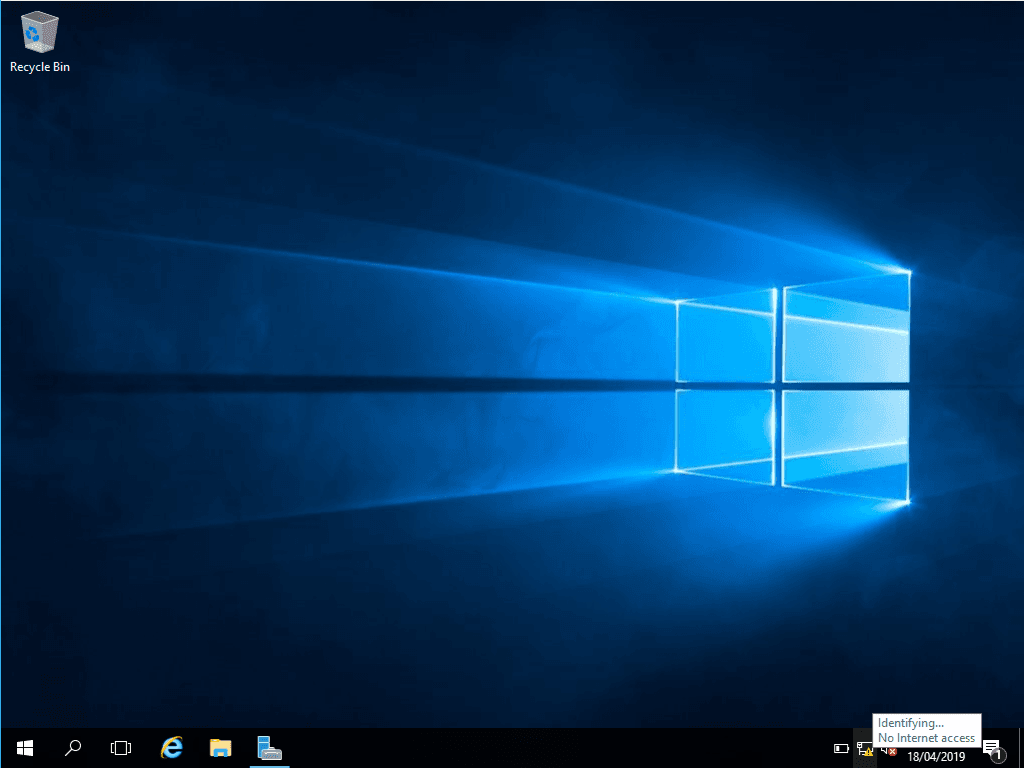The width and height of the screenshot is (1024, 768).
Task: Click the Show desktop sliver at taskbar end
Action: point(1021,748)
